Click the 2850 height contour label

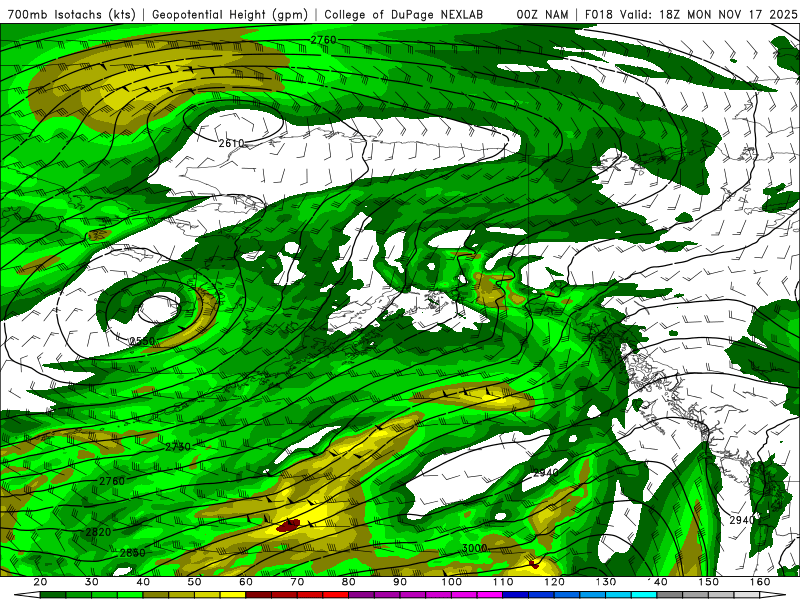pyautogui.click(x=133, y=553)
